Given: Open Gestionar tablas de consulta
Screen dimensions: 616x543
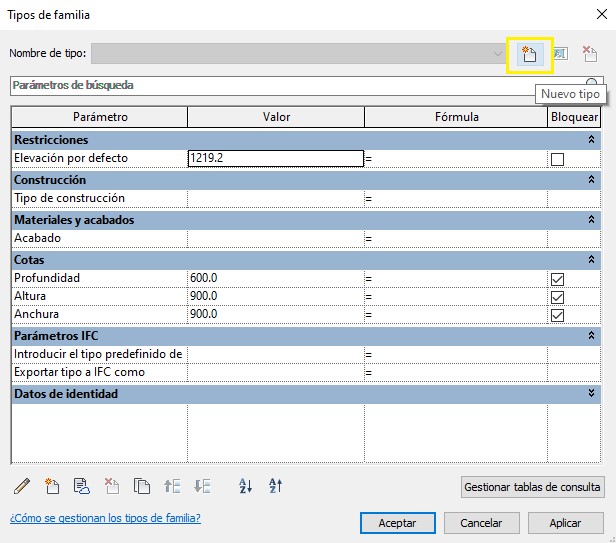Looking at the screenshot, I should click(532, 487).
